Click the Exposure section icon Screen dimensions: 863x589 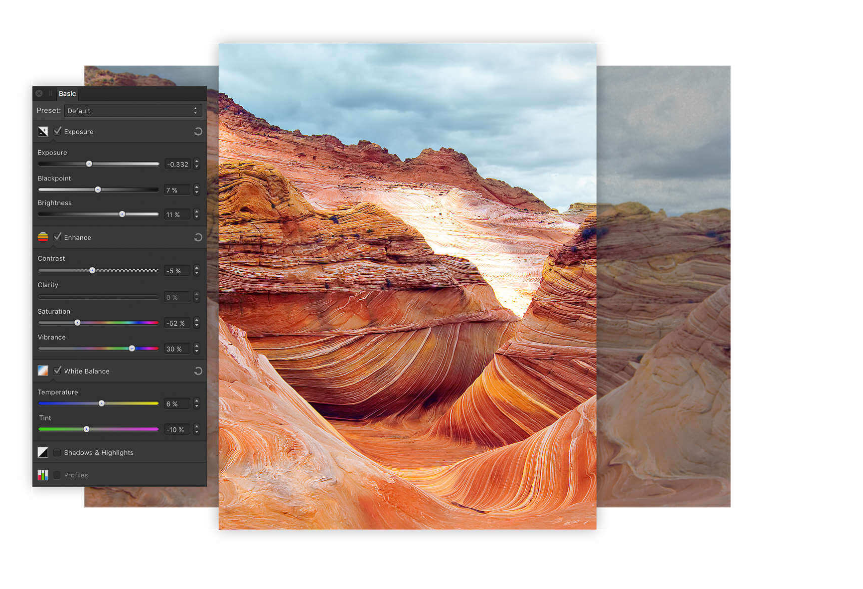tap(43, 132)
